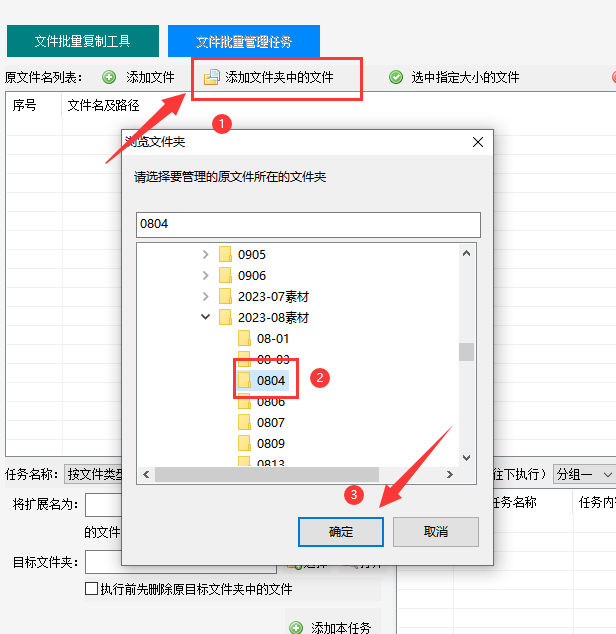Select the 0804 tree row text

[271, 380]
